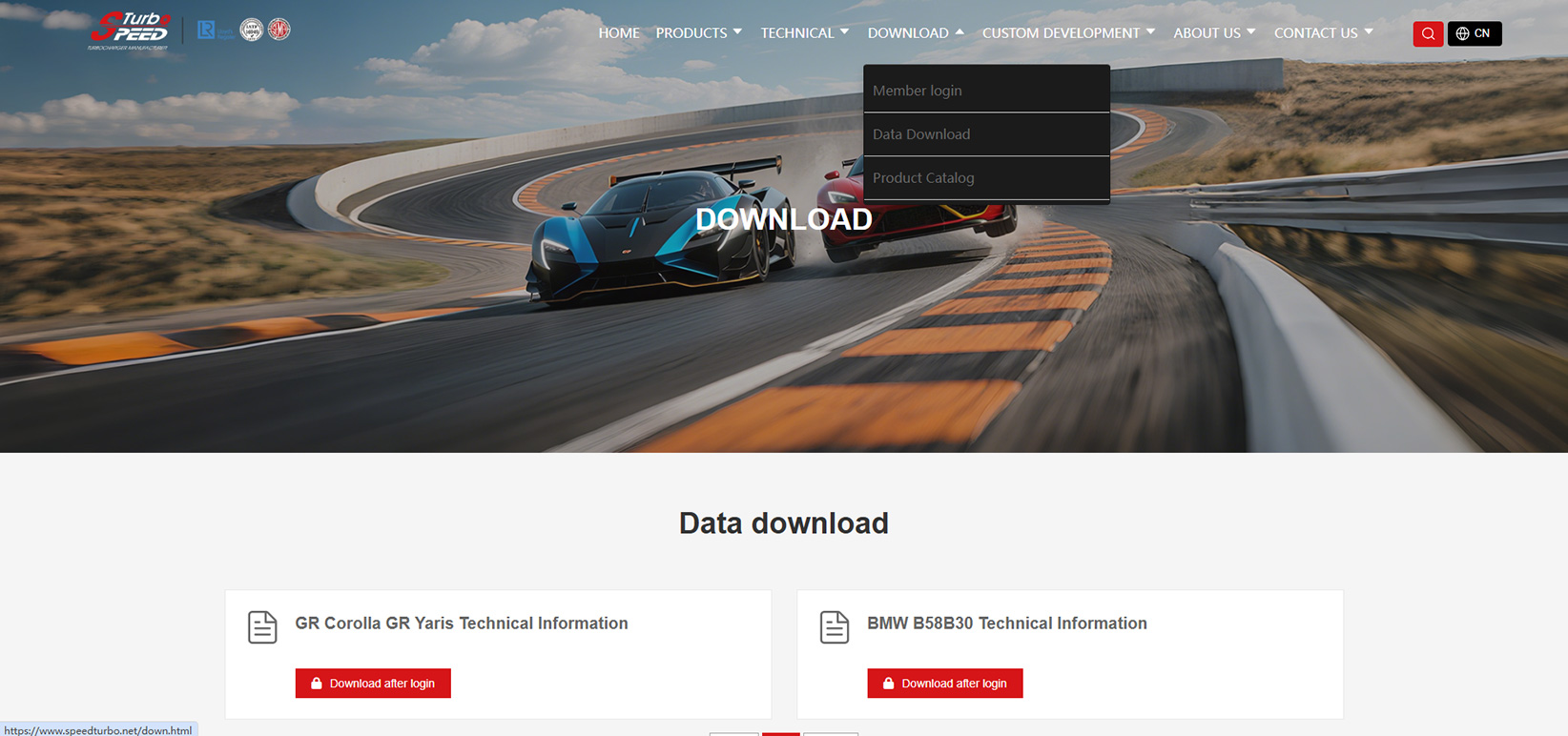Click the document icon beside BMW B58B30 info
The height and width of the screenshot is (736, 1568).
[x=835, y=627]
